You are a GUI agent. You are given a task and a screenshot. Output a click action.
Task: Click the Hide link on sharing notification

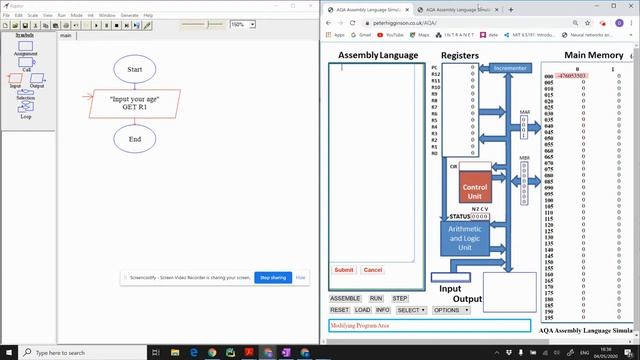pyautogui.click(x=301, y=278)
